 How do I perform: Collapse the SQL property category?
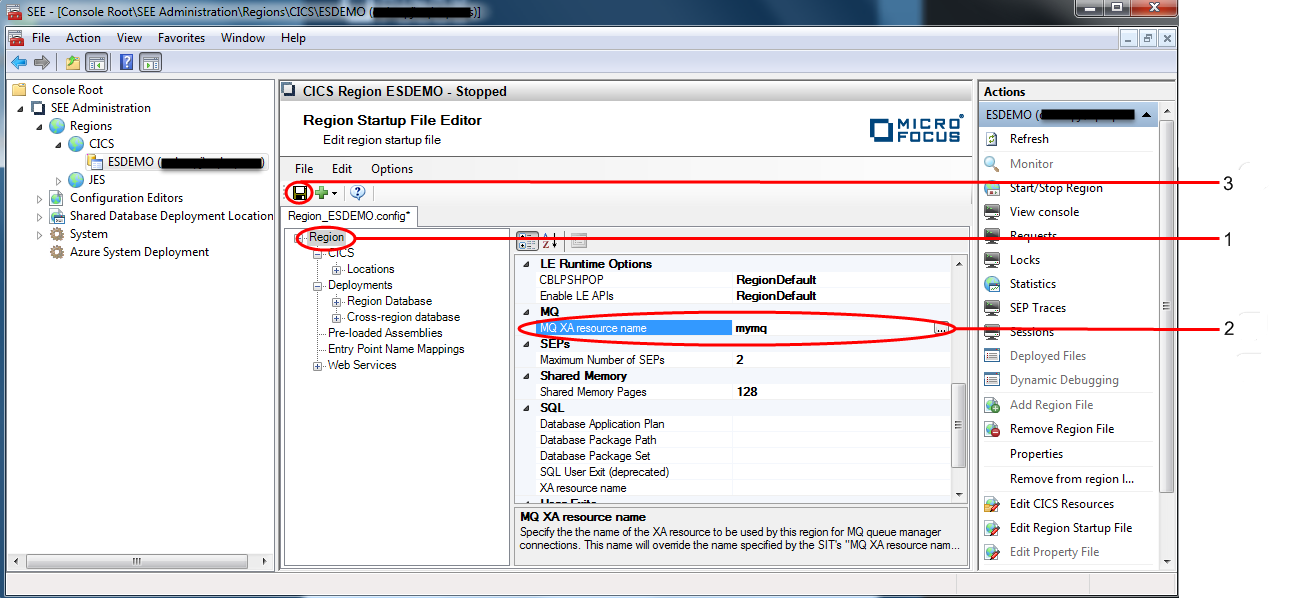527,408
